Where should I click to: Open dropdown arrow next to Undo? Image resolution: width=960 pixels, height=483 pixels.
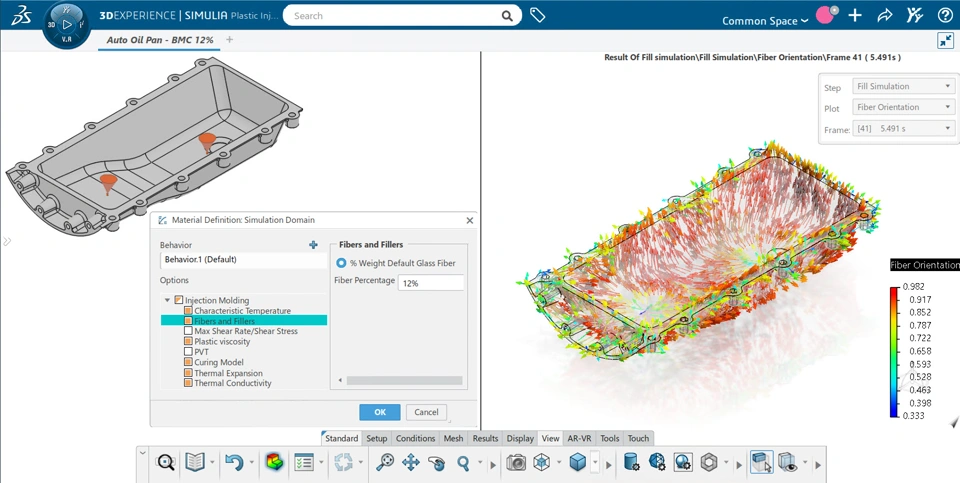click(x=251, y=463)
